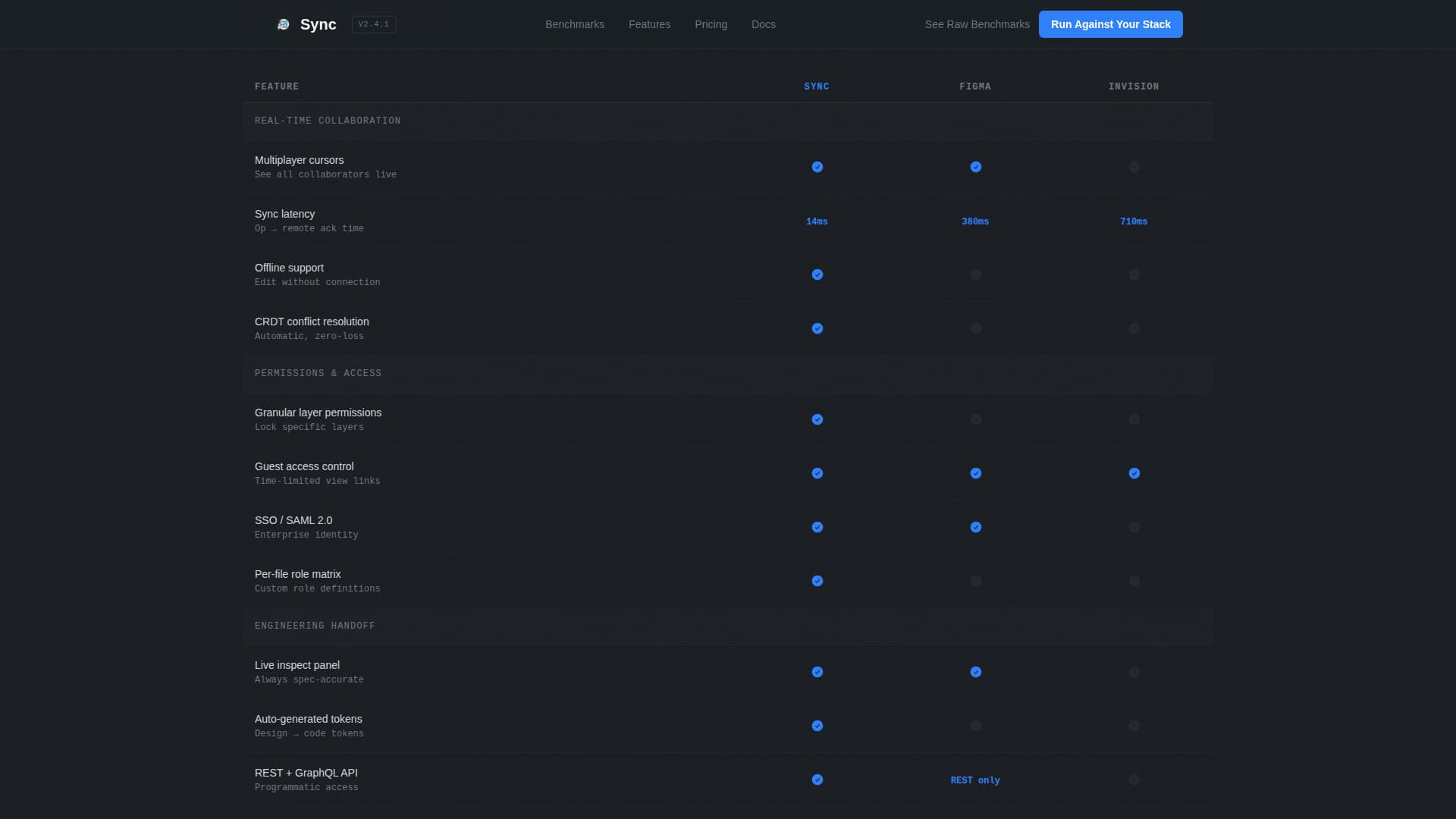
Task: Toggle Sync's check for Auto-generated tokens
Action: 817,726
